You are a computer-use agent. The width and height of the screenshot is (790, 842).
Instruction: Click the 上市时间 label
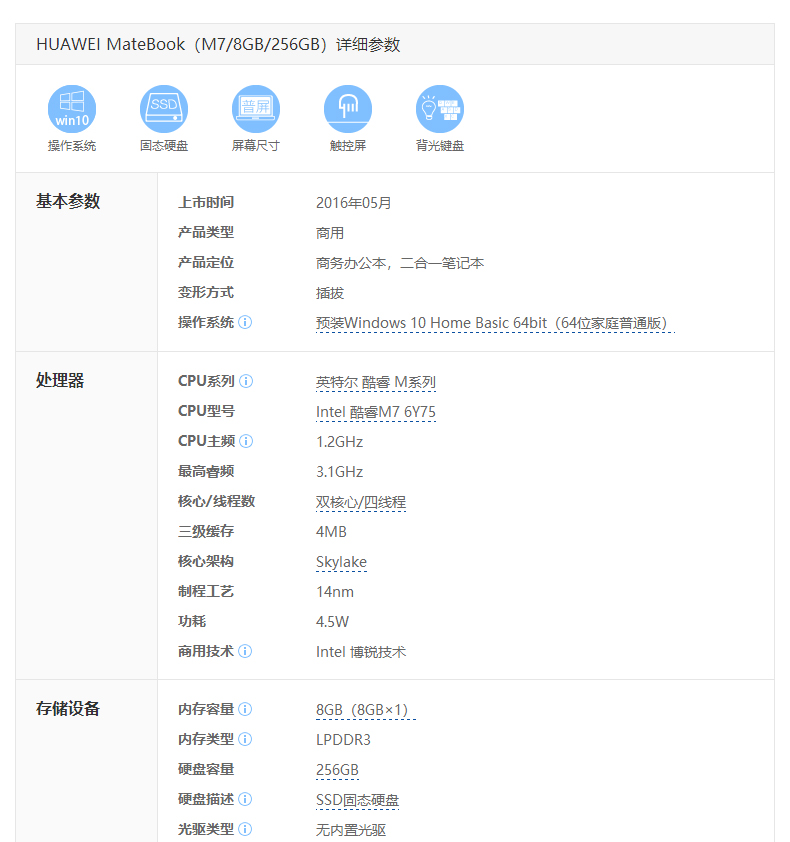[x=206, y=202]
